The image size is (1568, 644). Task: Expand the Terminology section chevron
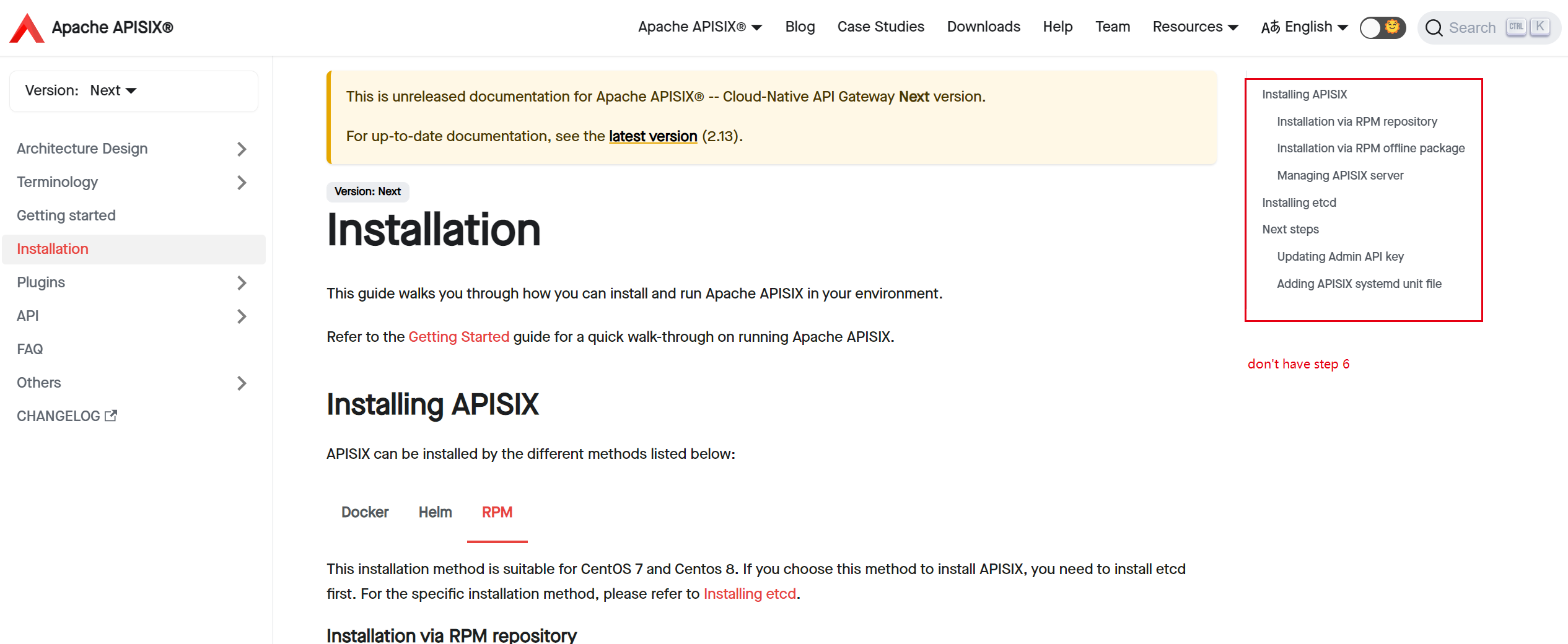(242, 182)
